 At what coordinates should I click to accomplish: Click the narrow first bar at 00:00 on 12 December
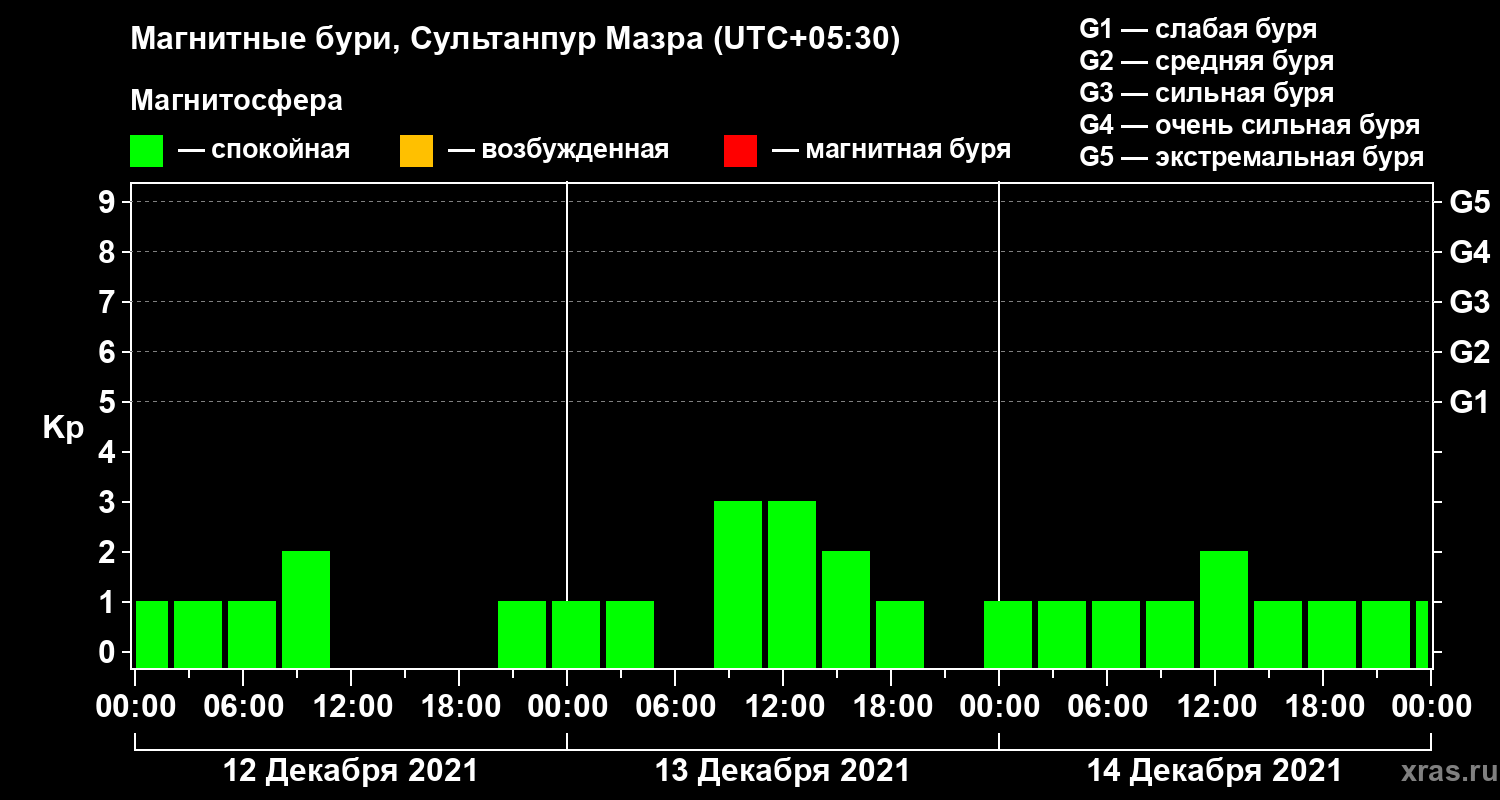(x=152, y=634)
